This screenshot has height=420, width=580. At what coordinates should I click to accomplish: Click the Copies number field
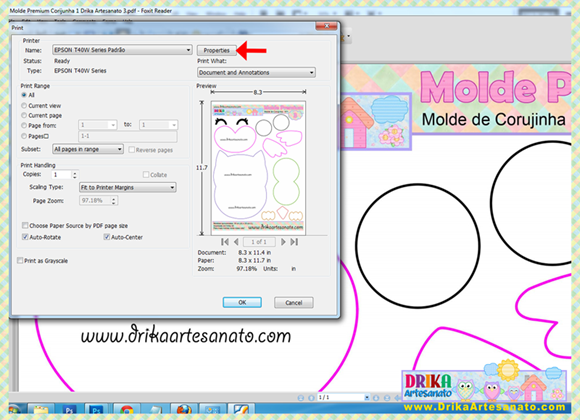pos(62,175)
